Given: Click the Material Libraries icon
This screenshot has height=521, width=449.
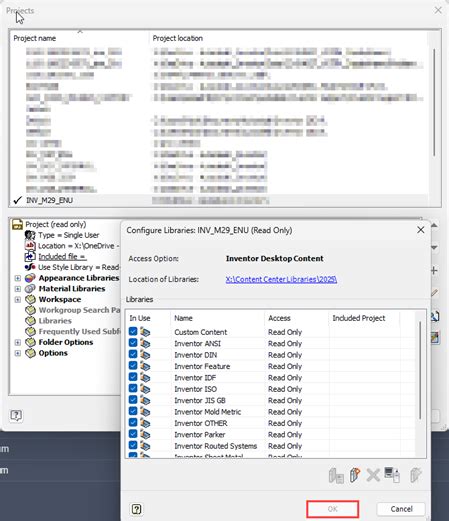Looking at the screenshot, I should [x=30, y=288].
